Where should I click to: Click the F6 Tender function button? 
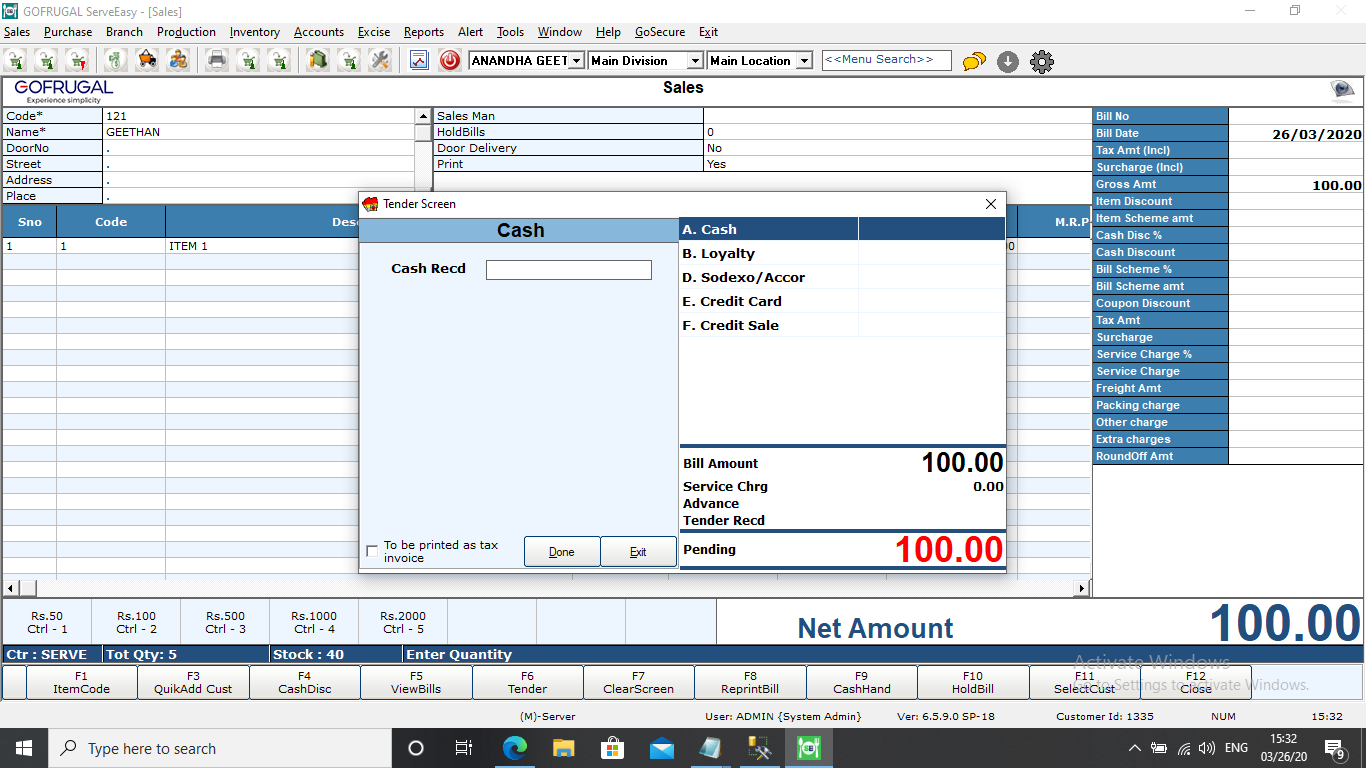point(527,682)
